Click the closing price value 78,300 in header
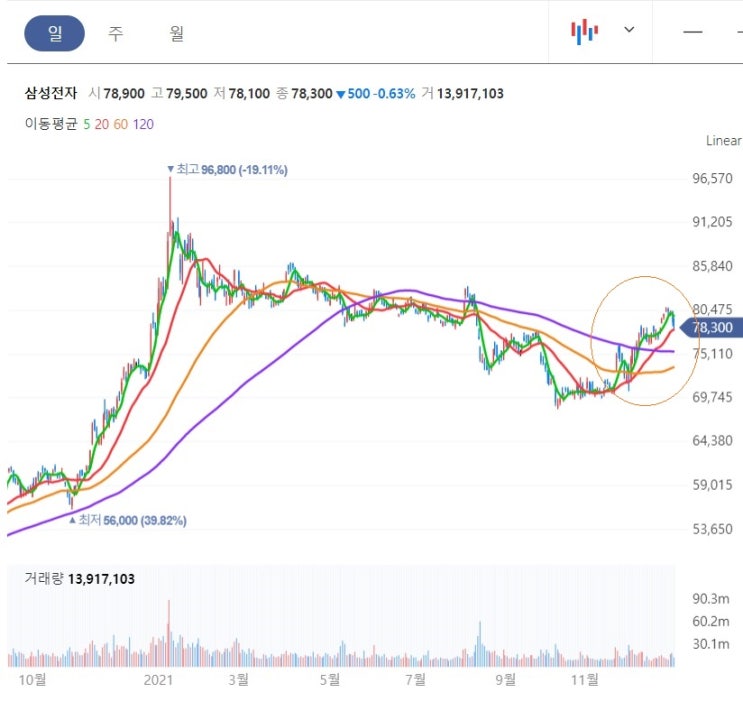Viewport: 743px width, 702px height. click(312, 93)
